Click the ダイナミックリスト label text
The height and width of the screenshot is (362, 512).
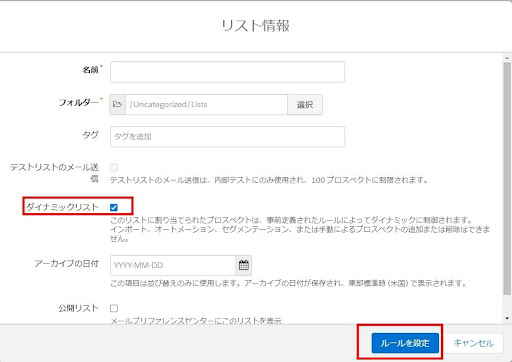62,207
